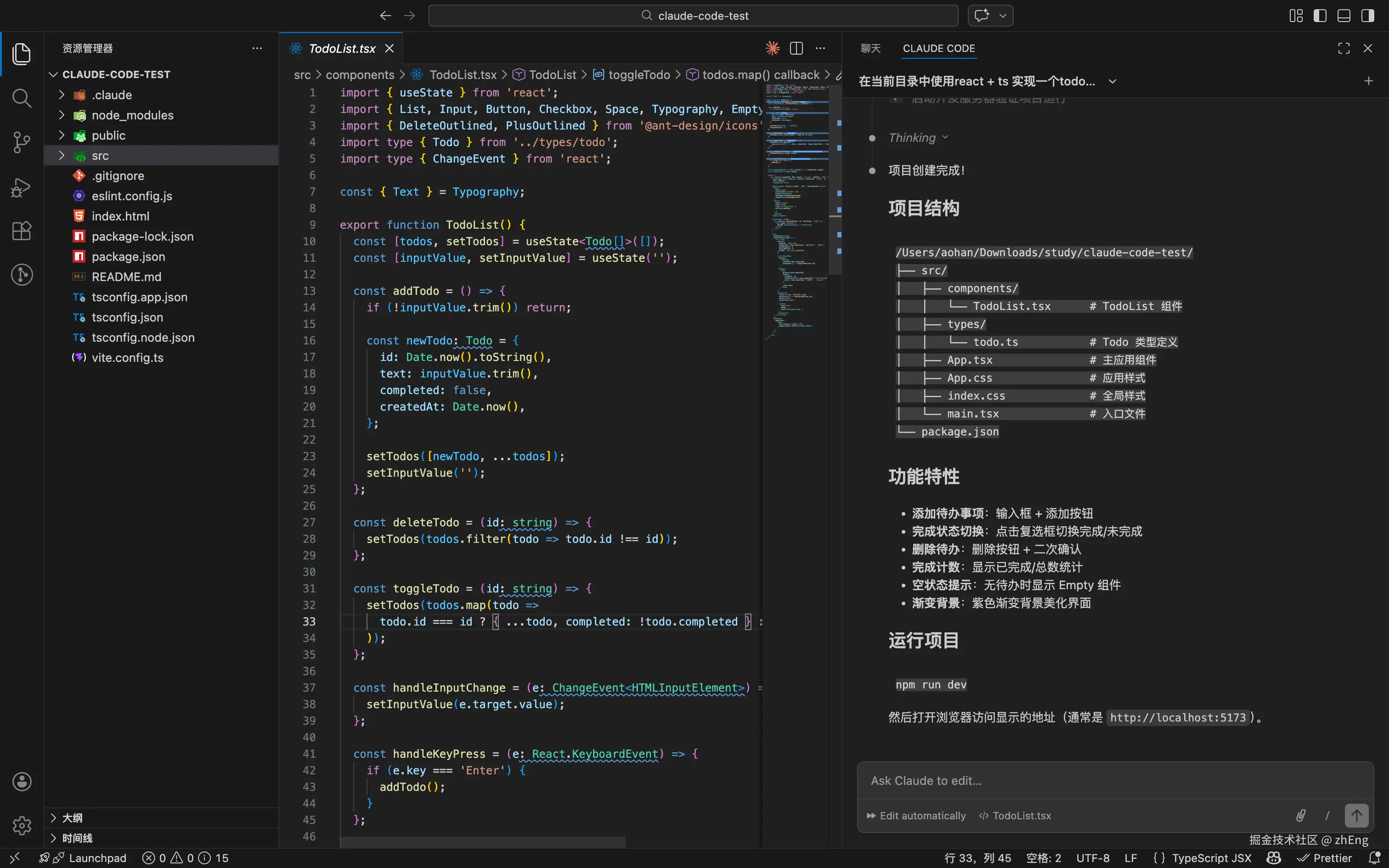The height and width of the screenshot is (868, 1389).
Task: Open the conversation title dropdown
Action: 1112,82
